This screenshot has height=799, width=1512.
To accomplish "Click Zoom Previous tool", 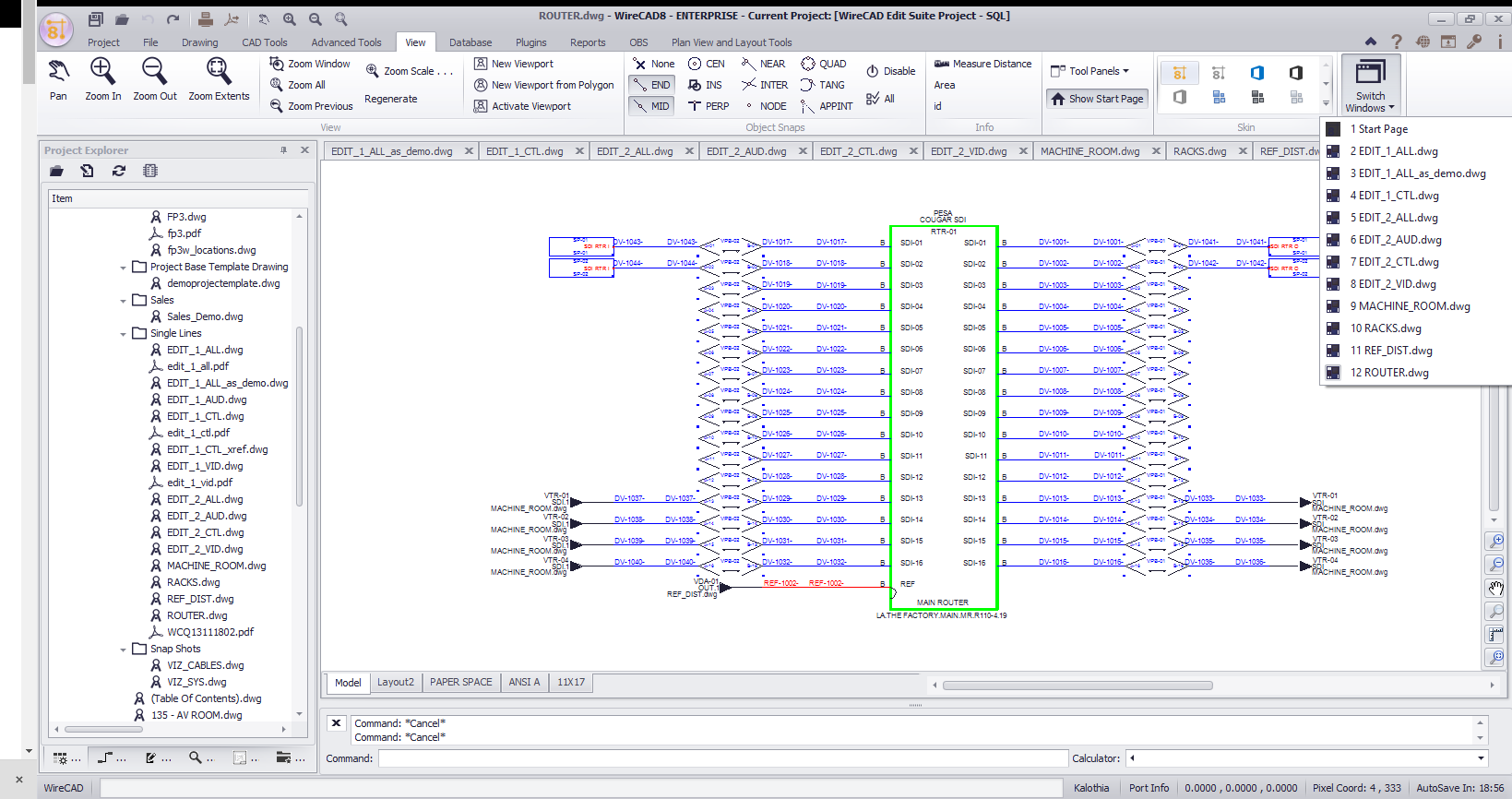I will [x=311, y=106].
